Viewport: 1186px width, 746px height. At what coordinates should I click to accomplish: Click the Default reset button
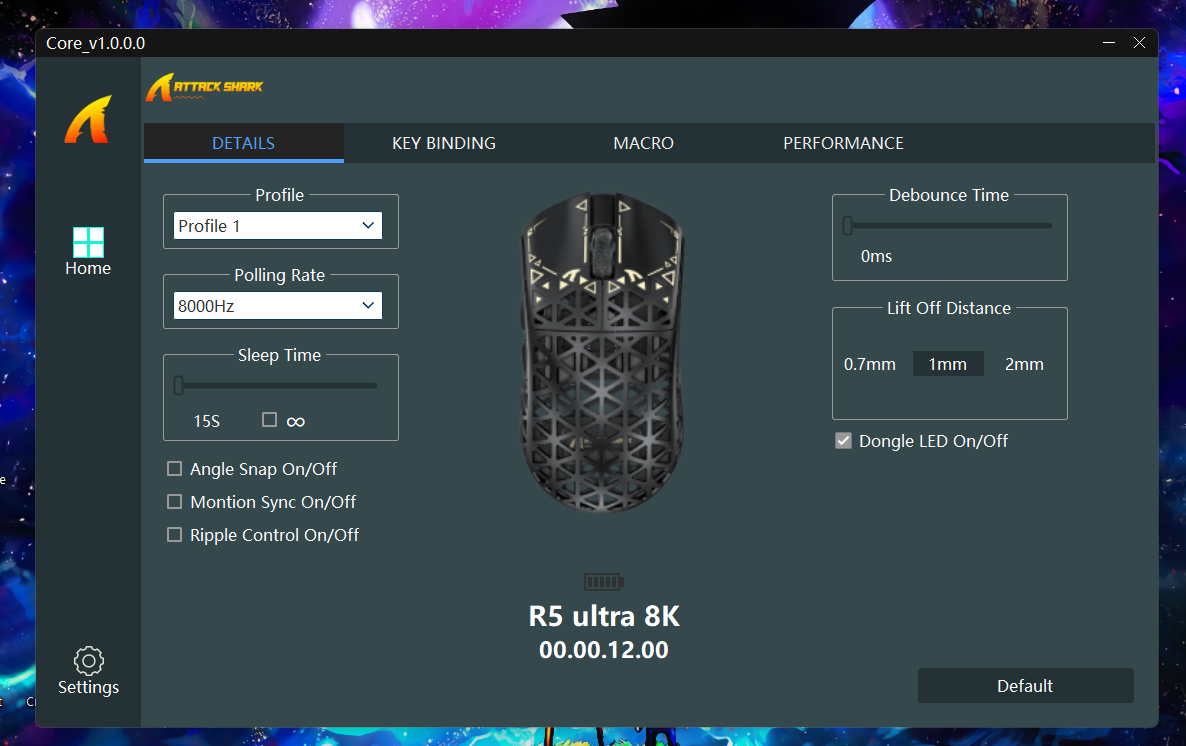[1026, 685]
